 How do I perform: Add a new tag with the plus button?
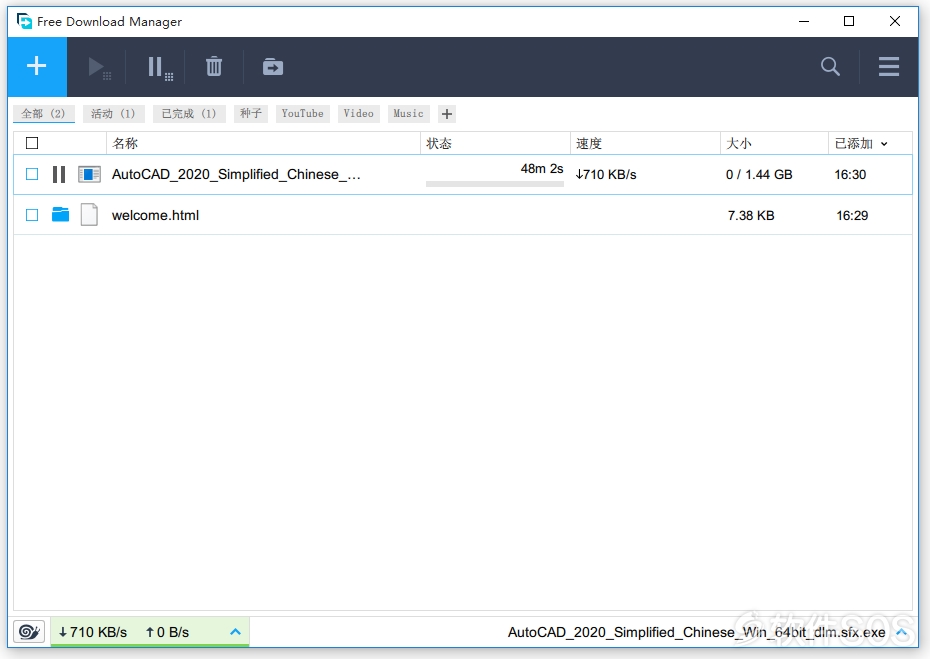tap(447, 114)
